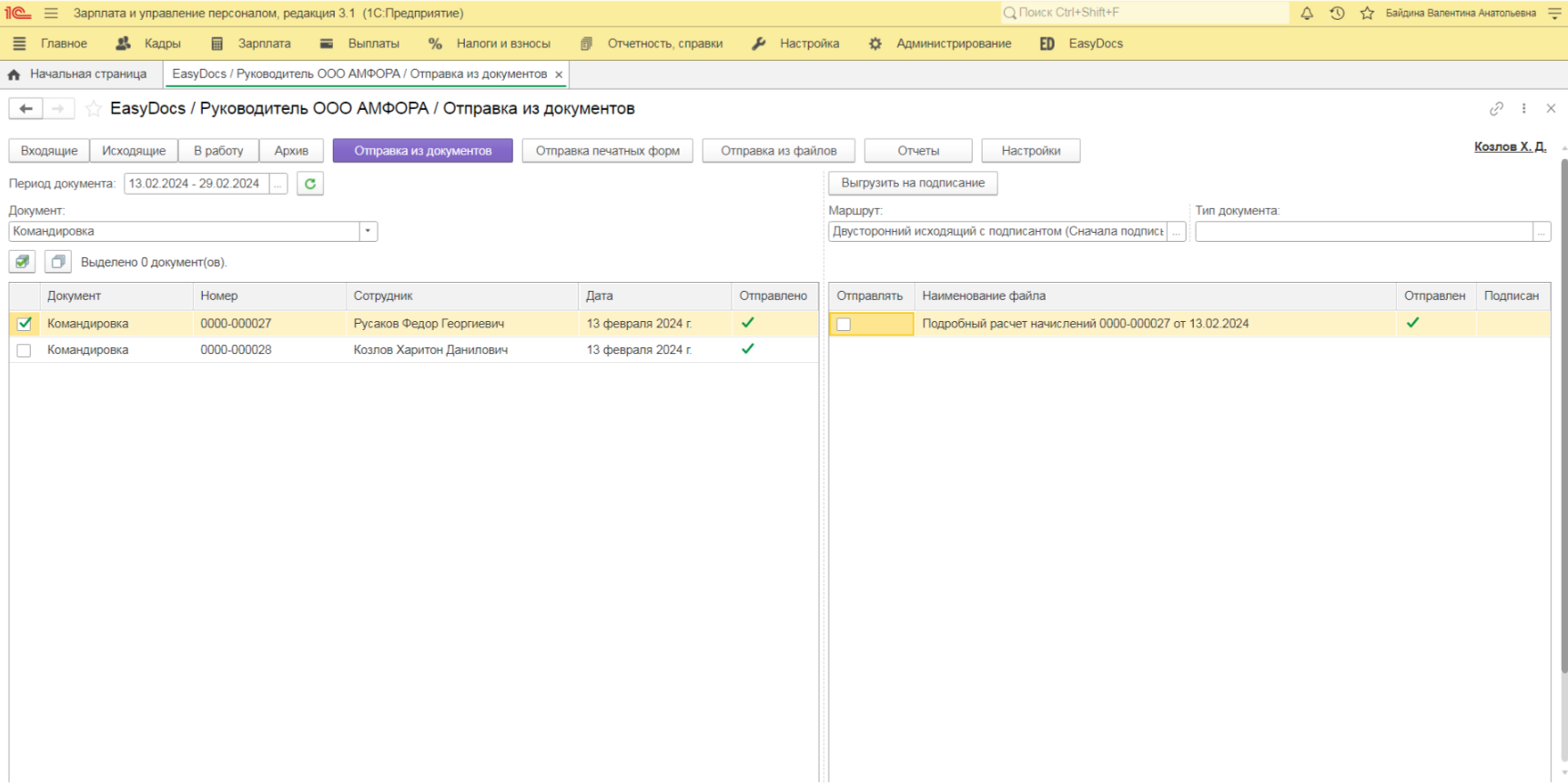The width and height of the screenshot is (1568, 784).
Task: Open the 1C main application logo menu
Action: click(x=17, y=13)
